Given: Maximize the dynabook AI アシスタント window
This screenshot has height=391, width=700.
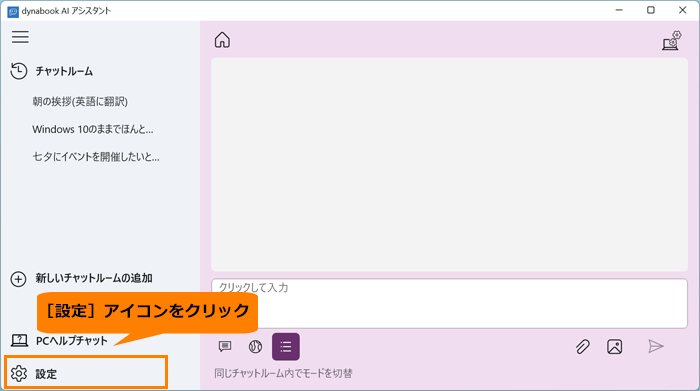Looking at the screenshot, I should [x=651, y=10].
